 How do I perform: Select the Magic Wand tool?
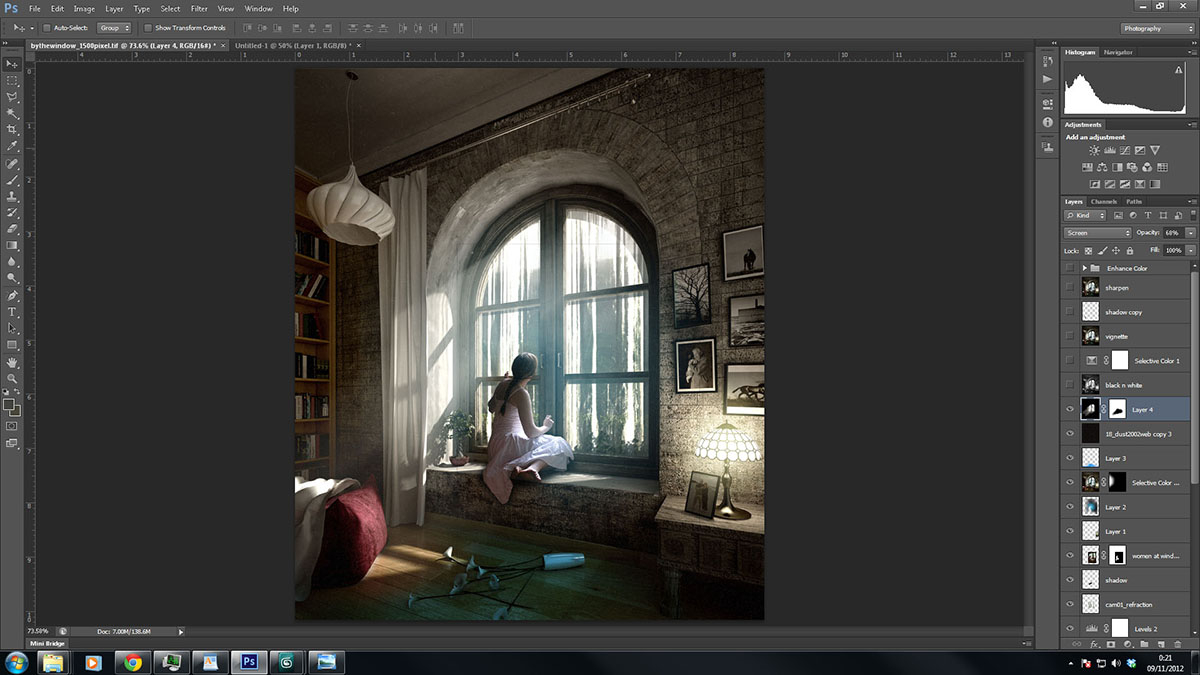click(12, 113)
